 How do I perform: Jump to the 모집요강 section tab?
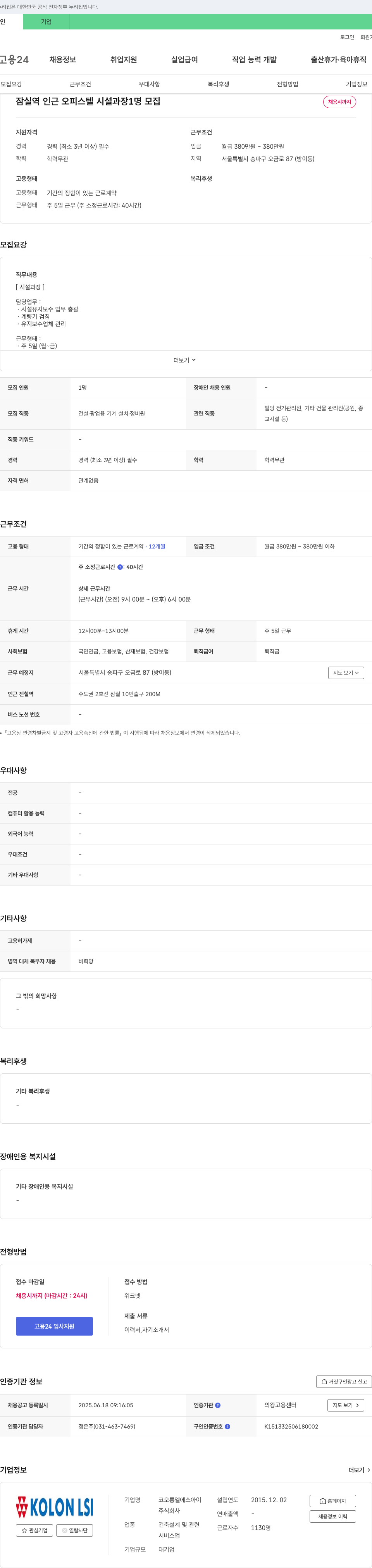point(11,84)
